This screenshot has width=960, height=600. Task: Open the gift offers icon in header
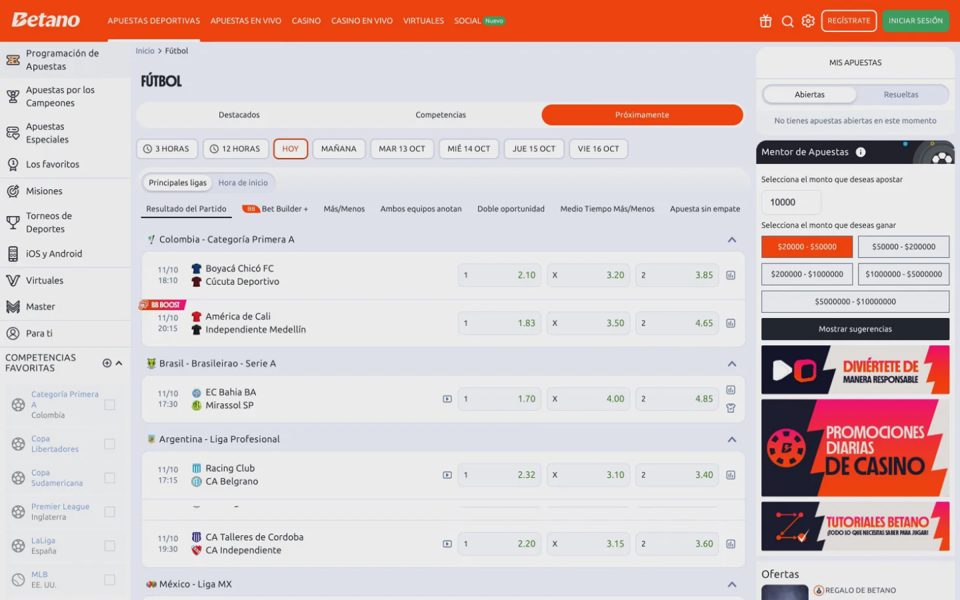pyautogui.click(x=765, y=21)
